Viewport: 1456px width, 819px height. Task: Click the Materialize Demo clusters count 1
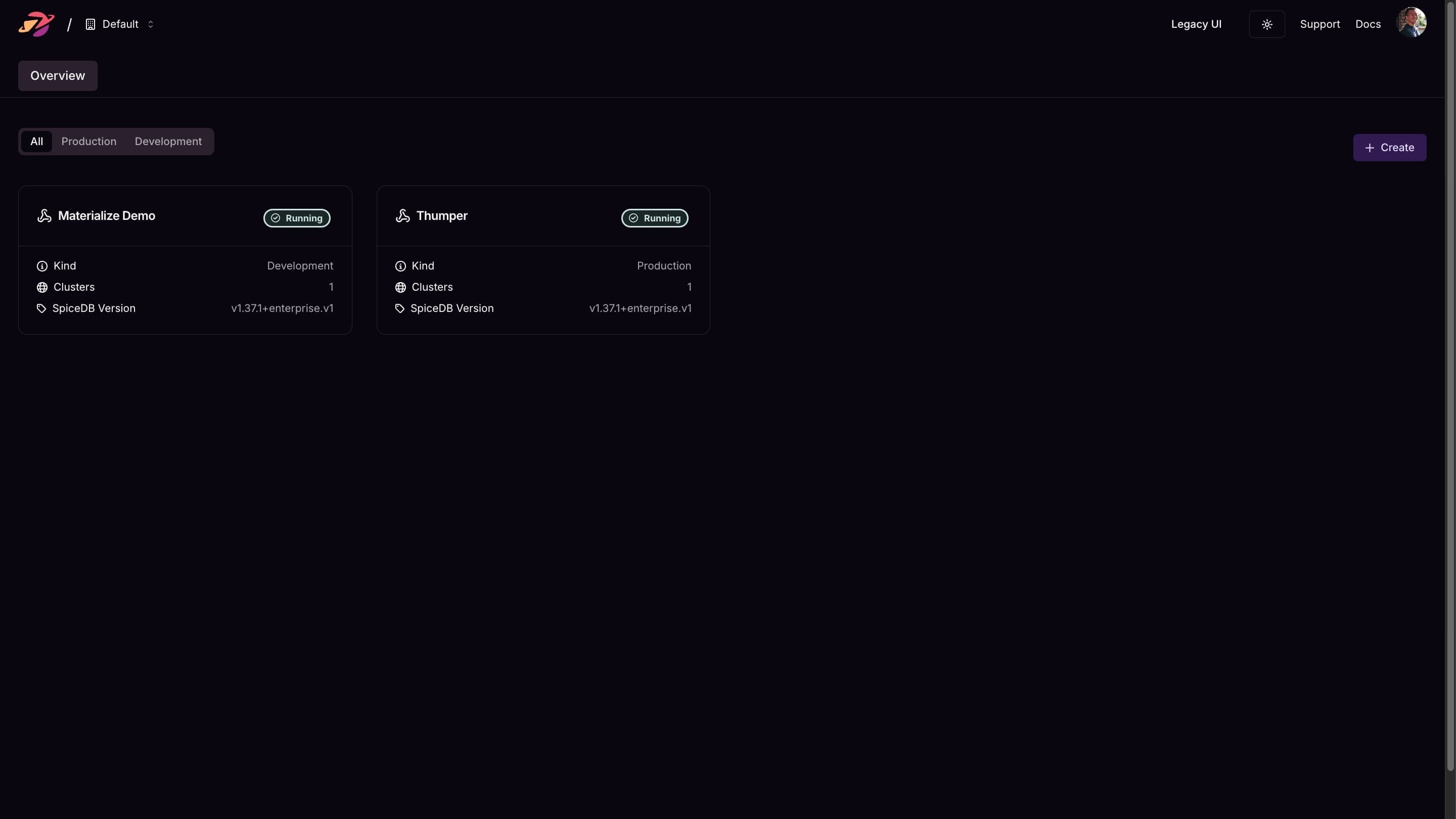tap(331, 287)
